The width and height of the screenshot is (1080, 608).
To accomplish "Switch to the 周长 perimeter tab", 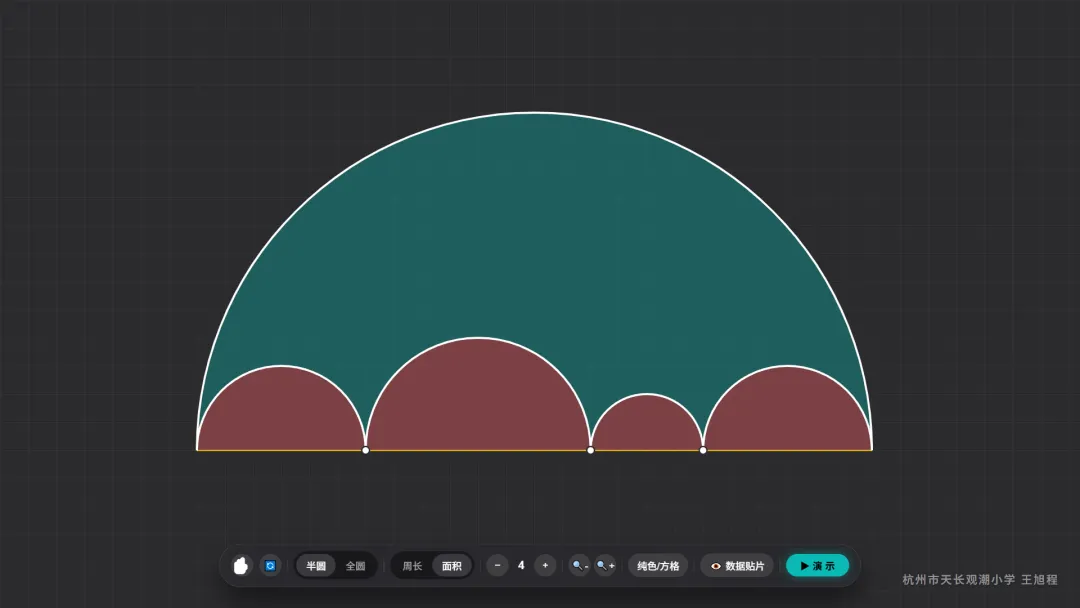I will coord(412,565).
